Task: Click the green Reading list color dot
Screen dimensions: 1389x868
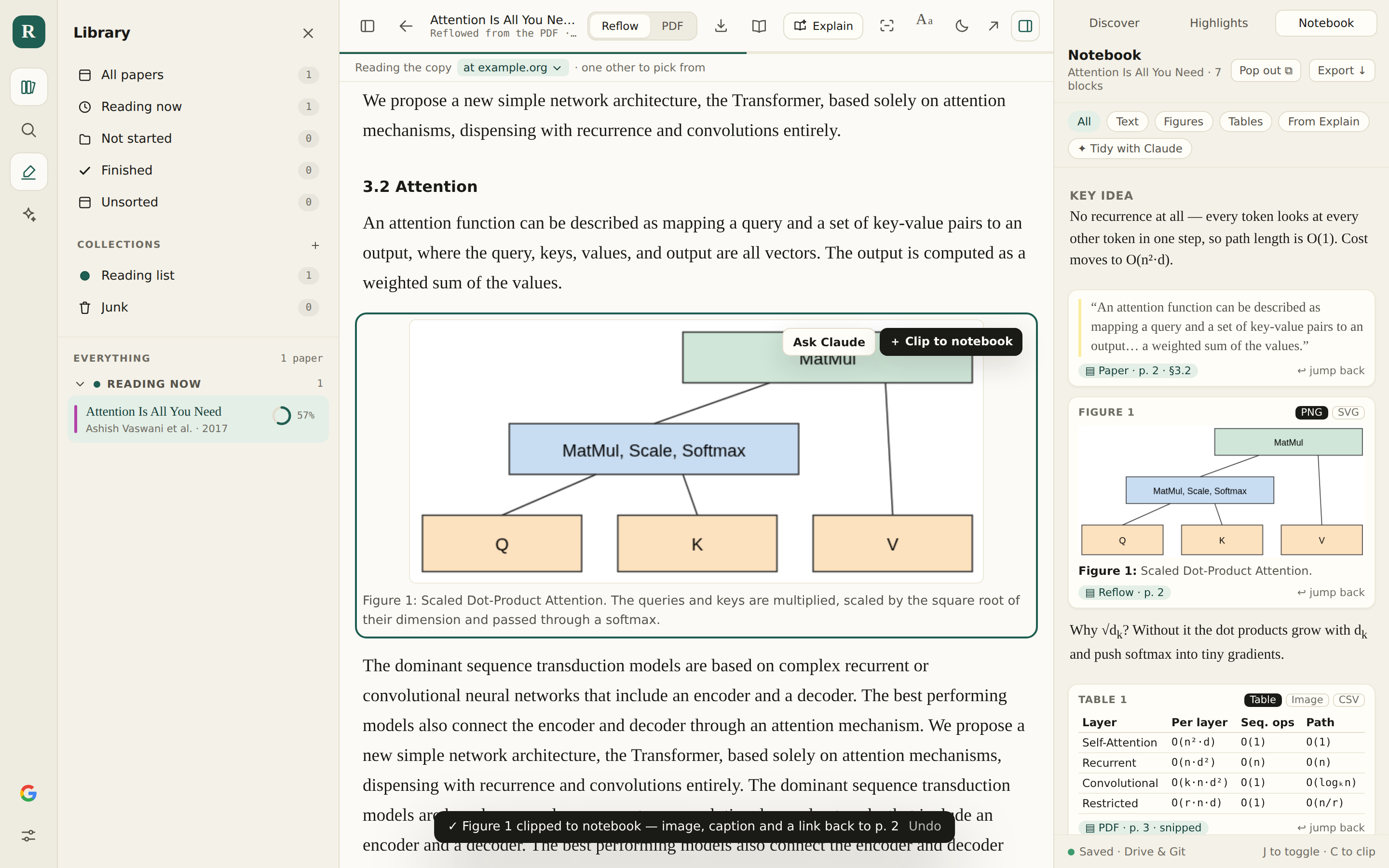Action: pyautogui.click(x=85, y=275)
